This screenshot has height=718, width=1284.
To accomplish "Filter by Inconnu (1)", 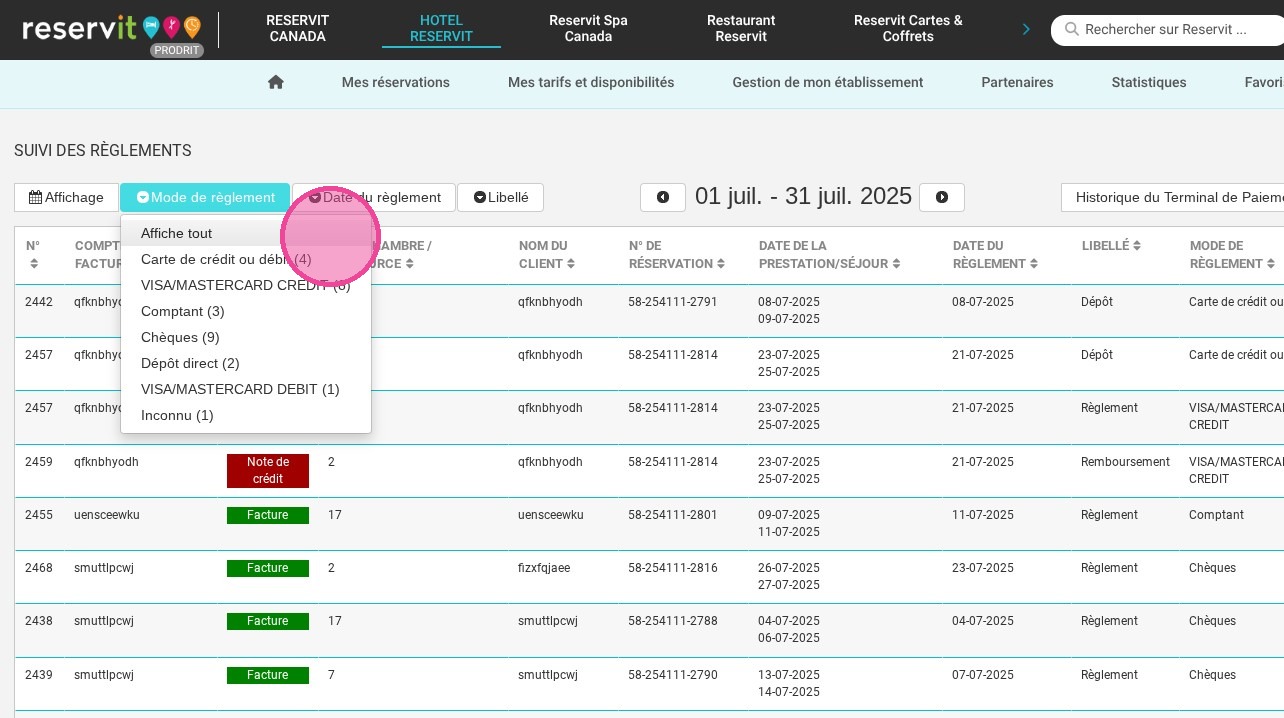I will pos(246,415).
